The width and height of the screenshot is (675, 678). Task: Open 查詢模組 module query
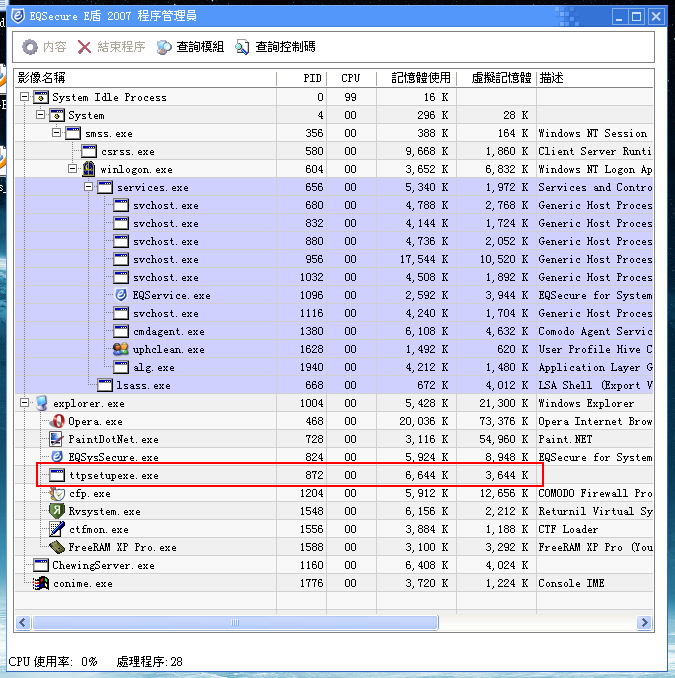click(190, 47)
